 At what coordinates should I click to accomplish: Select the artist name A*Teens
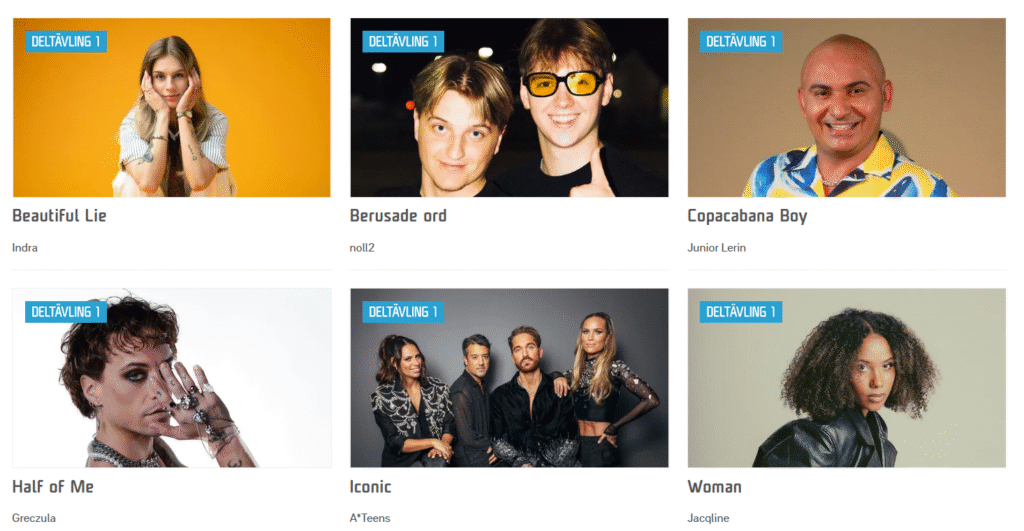(370, 518)
